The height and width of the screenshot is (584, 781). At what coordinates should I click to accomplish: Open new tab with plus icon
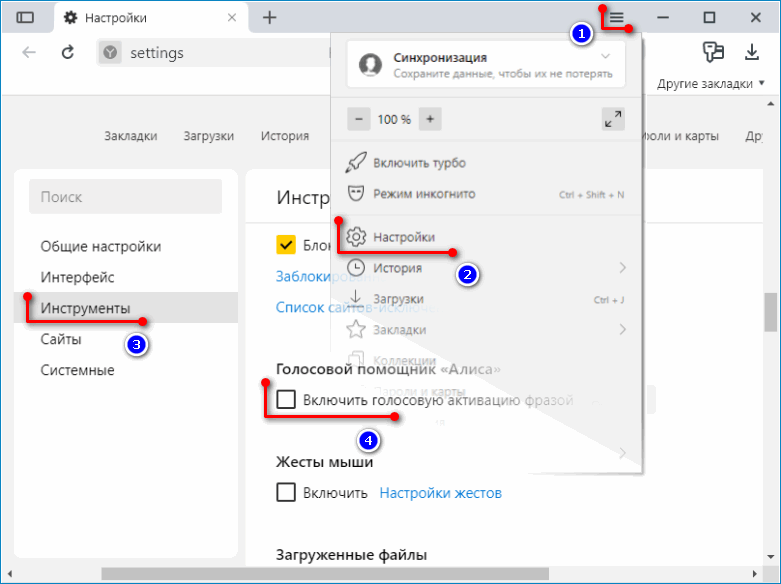coord(269,18)
